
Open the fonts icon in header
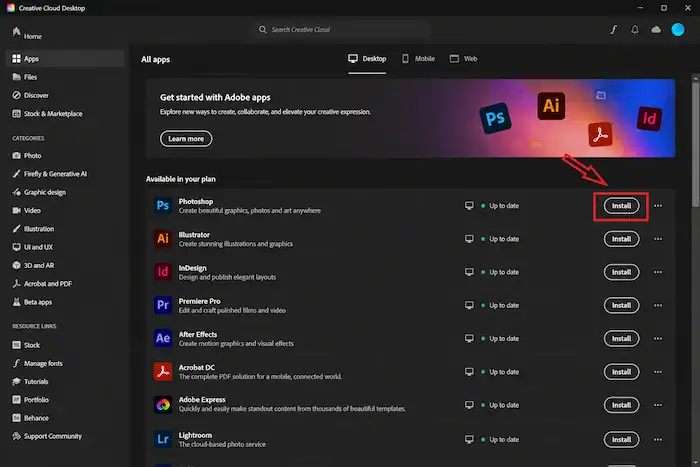(x=613, y=29)
